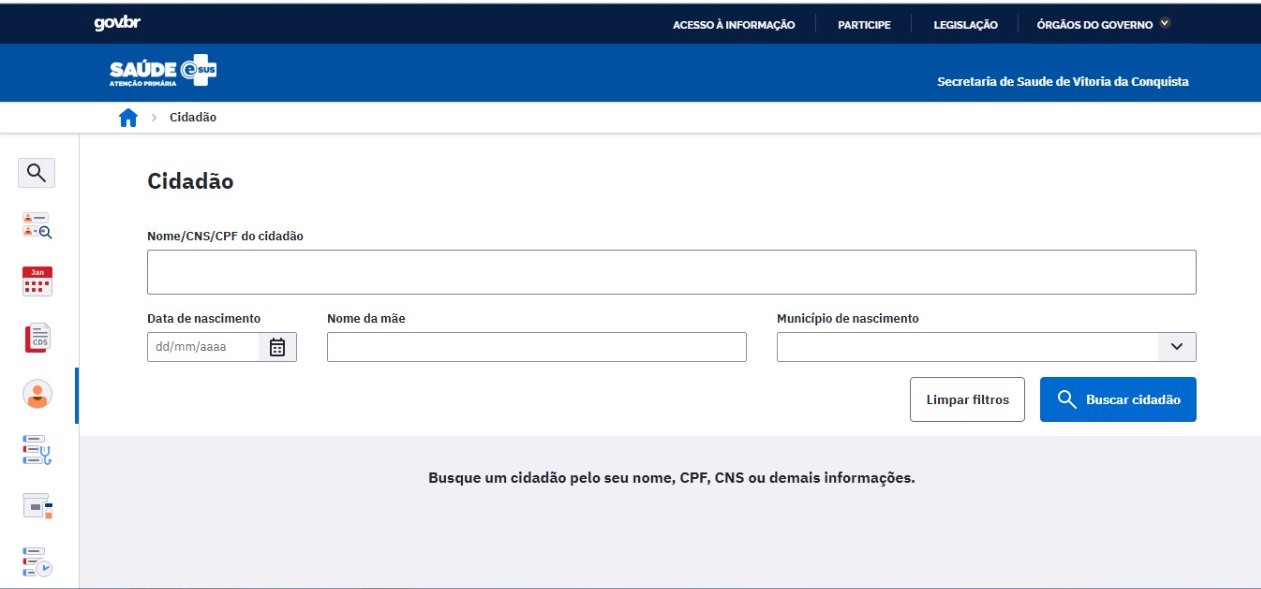This screenshot has height=589, width=1261.
Task: Click the Nome da mãe input field
Action: [536, 347]
